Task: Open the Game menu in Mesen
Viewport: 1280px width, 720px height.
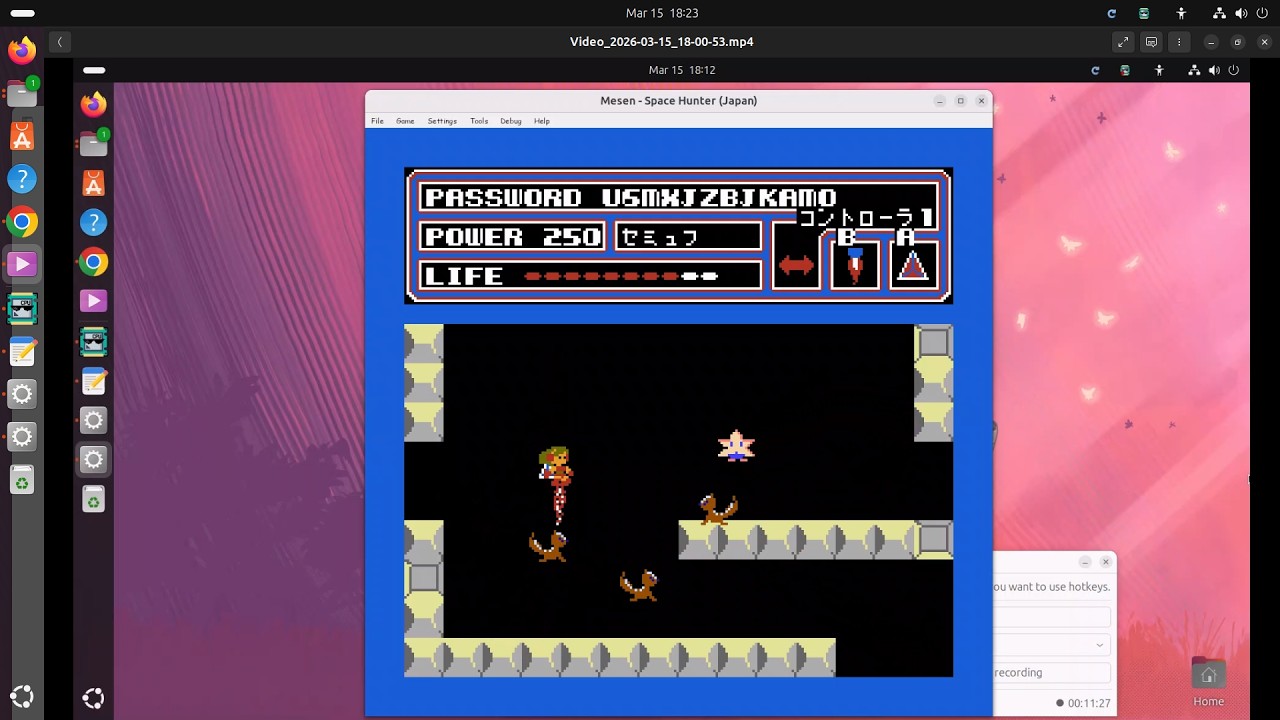Action: coord(405,121)
